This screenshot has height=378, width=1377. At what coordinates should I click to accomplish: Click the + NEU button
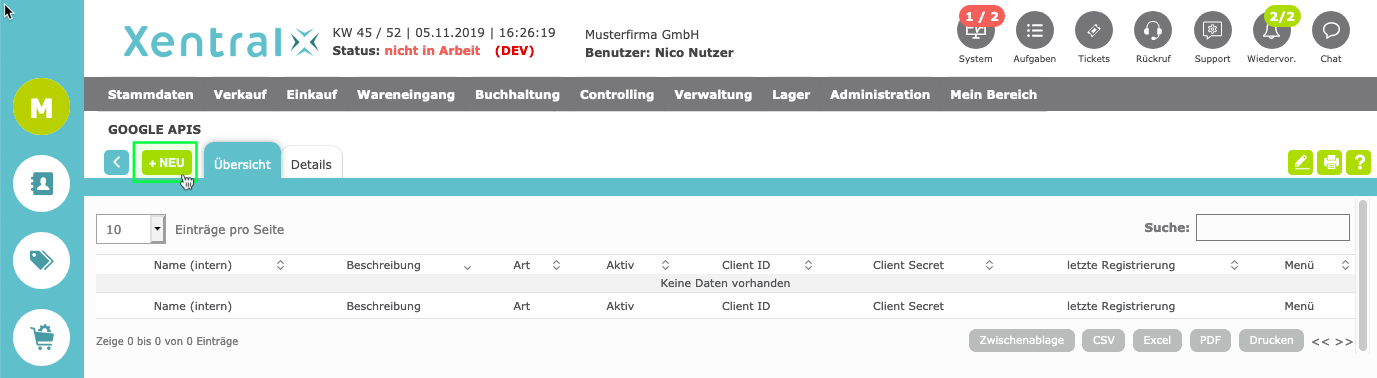point(166,162)
